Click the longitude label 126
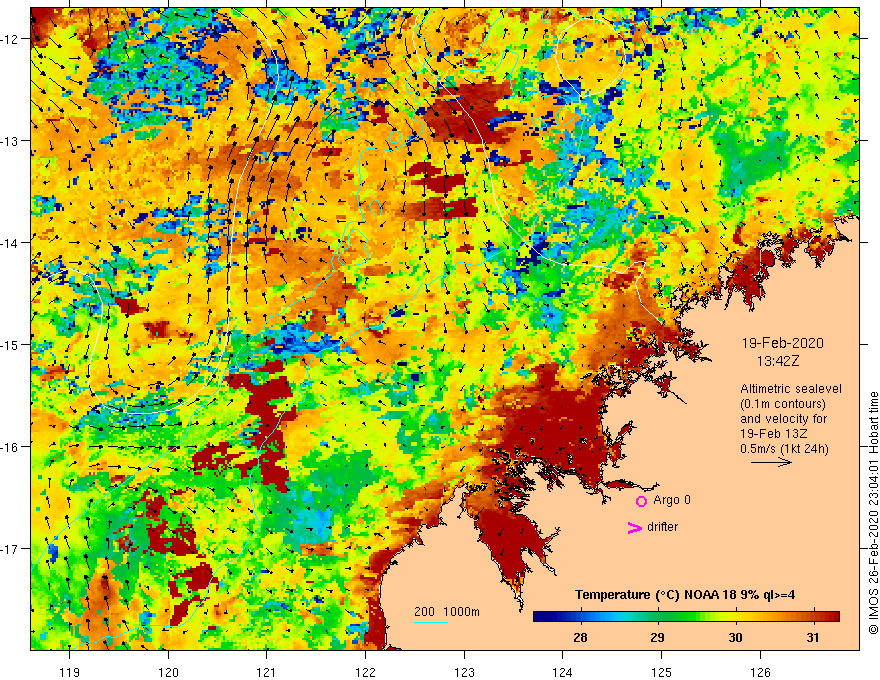The height and width of the screenshot is (680, 880). pyautogui.click(x=760, y=672)
